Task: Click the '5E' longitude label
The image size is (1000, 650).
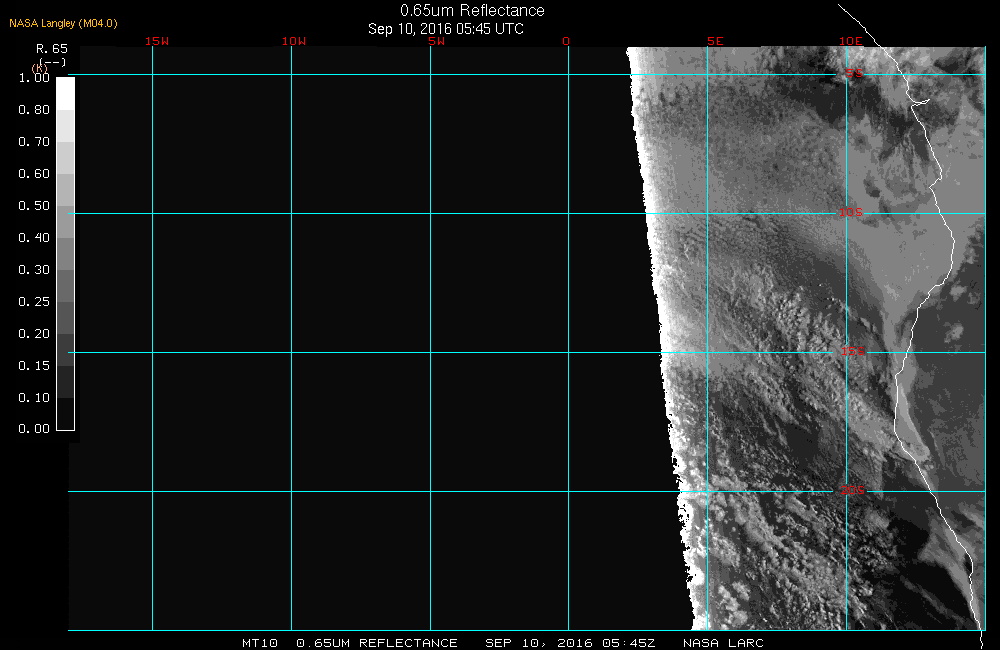Action: point(715,41)
